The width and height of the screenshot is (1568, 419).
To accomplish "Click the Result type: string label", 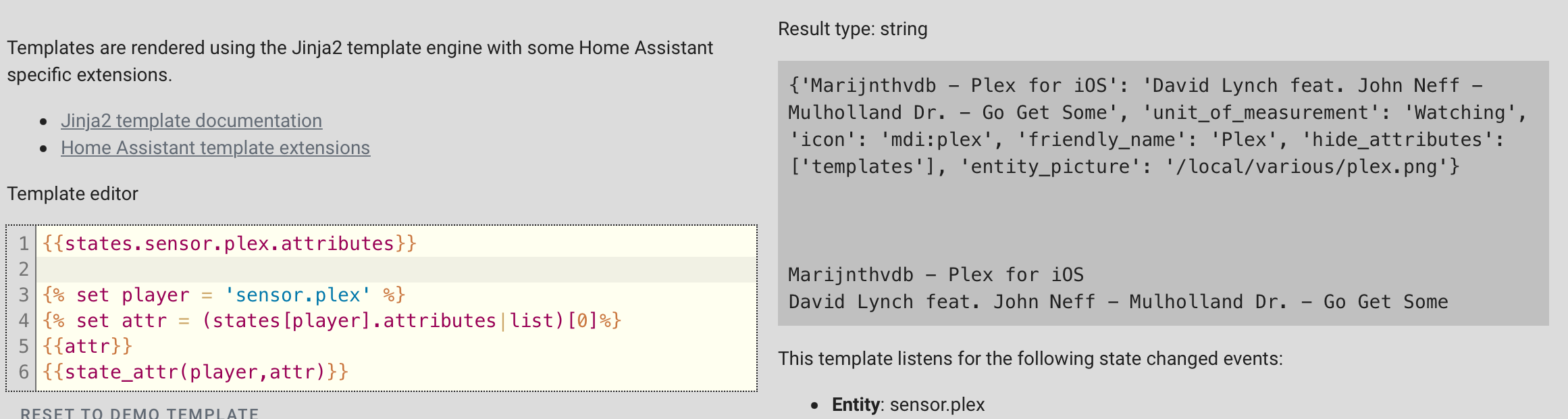I will click(x=852, y=28).
